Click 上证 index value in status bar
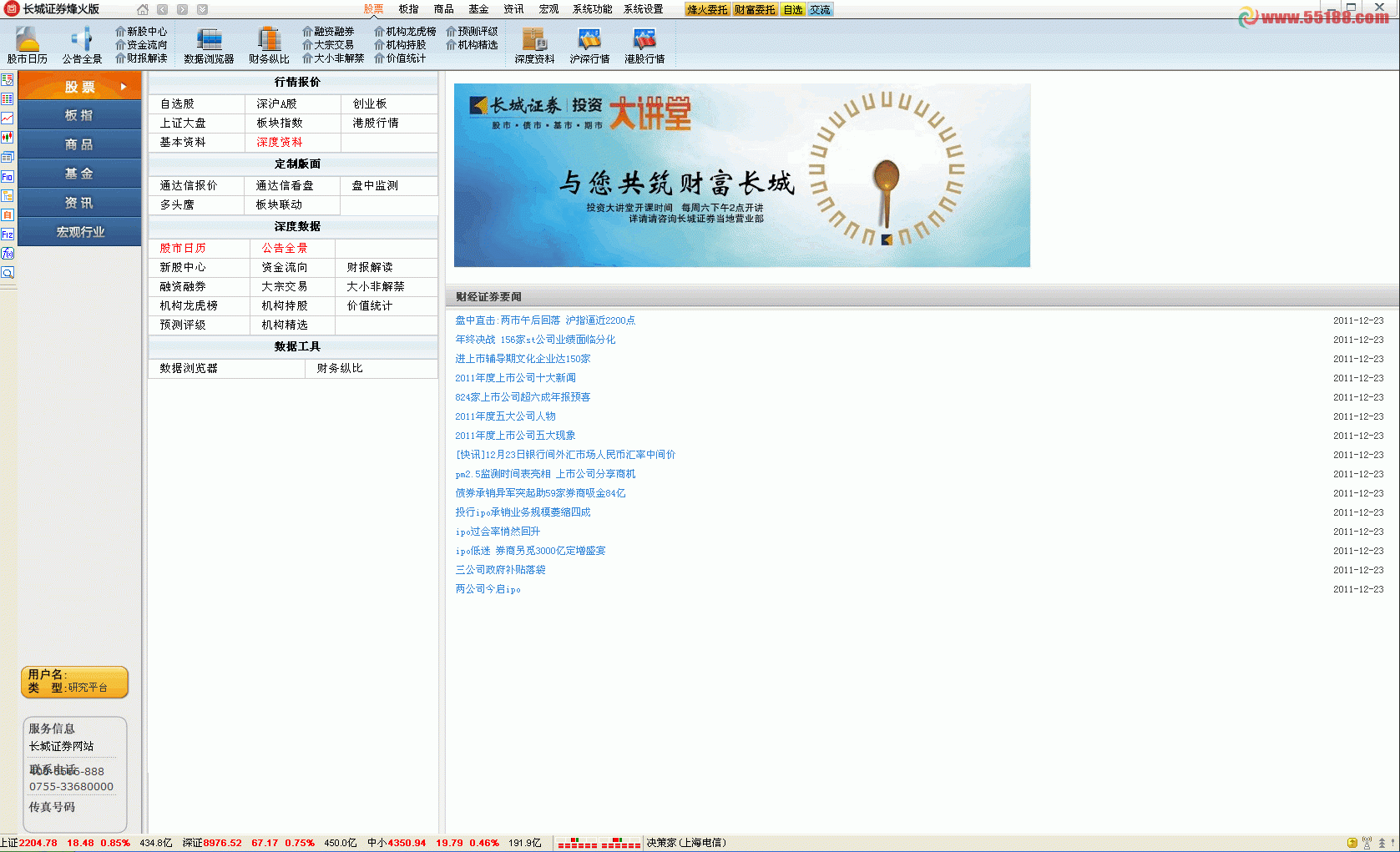 [x=38, y=843]
